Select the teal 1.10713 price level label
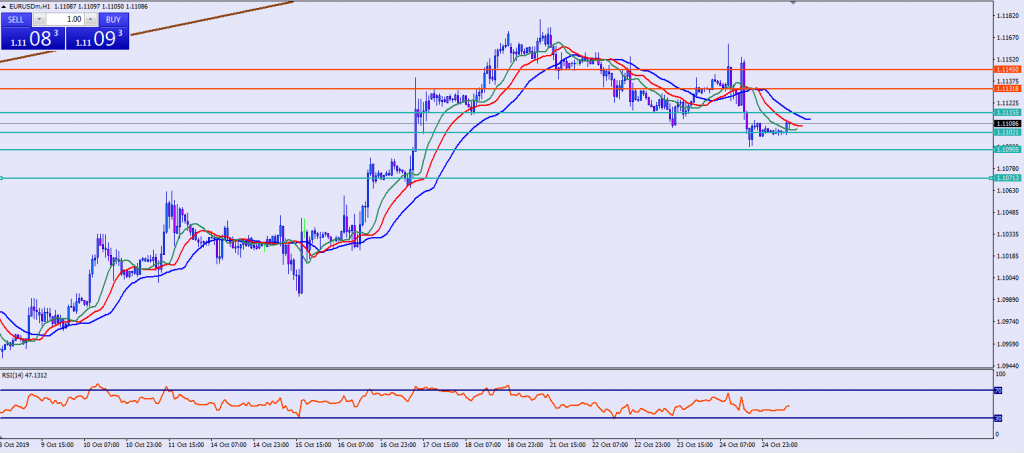 1007,178
